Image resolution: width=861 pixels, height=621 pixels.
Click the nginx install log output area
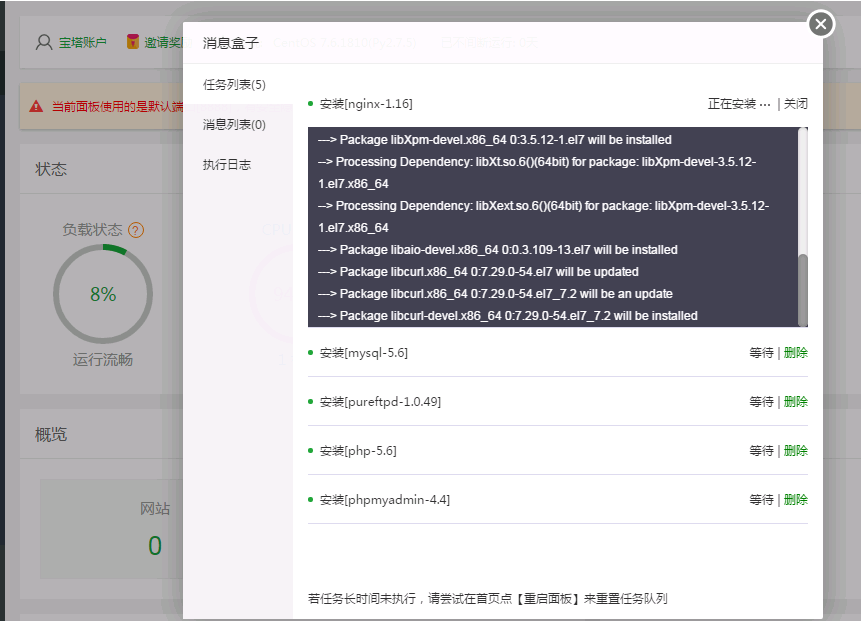pyautogui.click(x=550, y=228)
